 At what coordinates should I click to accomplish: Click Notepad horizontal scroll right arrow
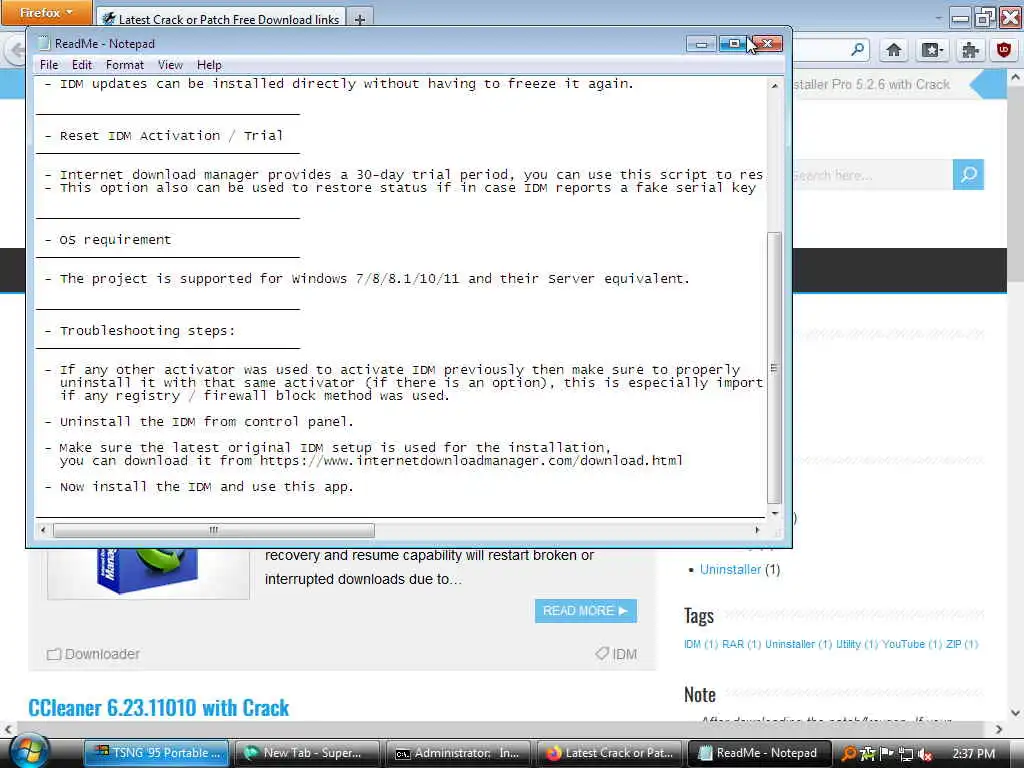click(757, 530)
